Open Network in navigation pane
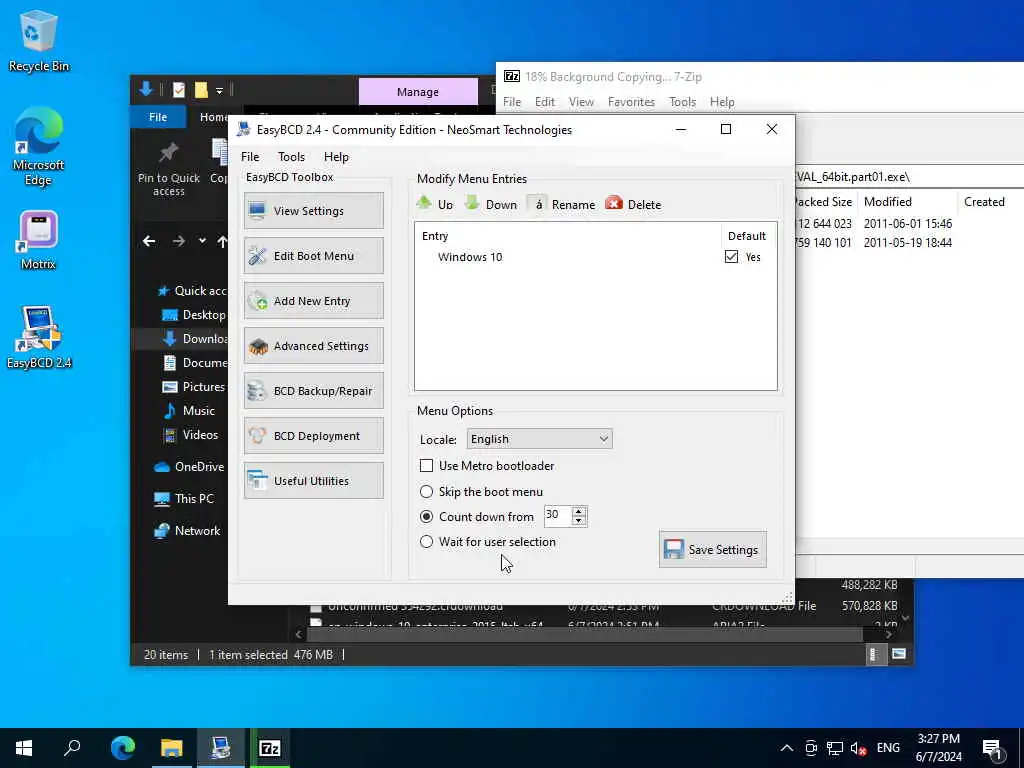This screenshot has width=1024, height=768. [x=187, y=531]
